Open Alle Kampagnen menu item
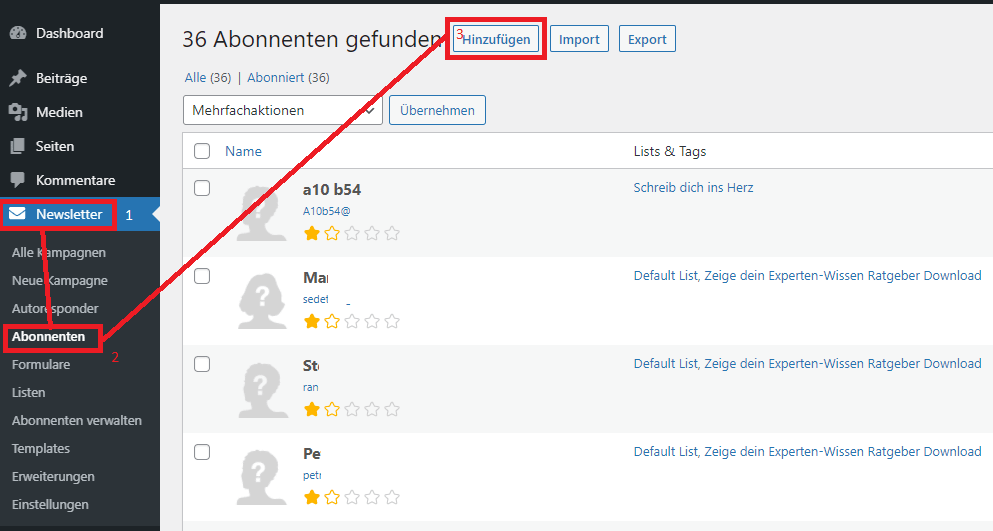 click(58, 253)
